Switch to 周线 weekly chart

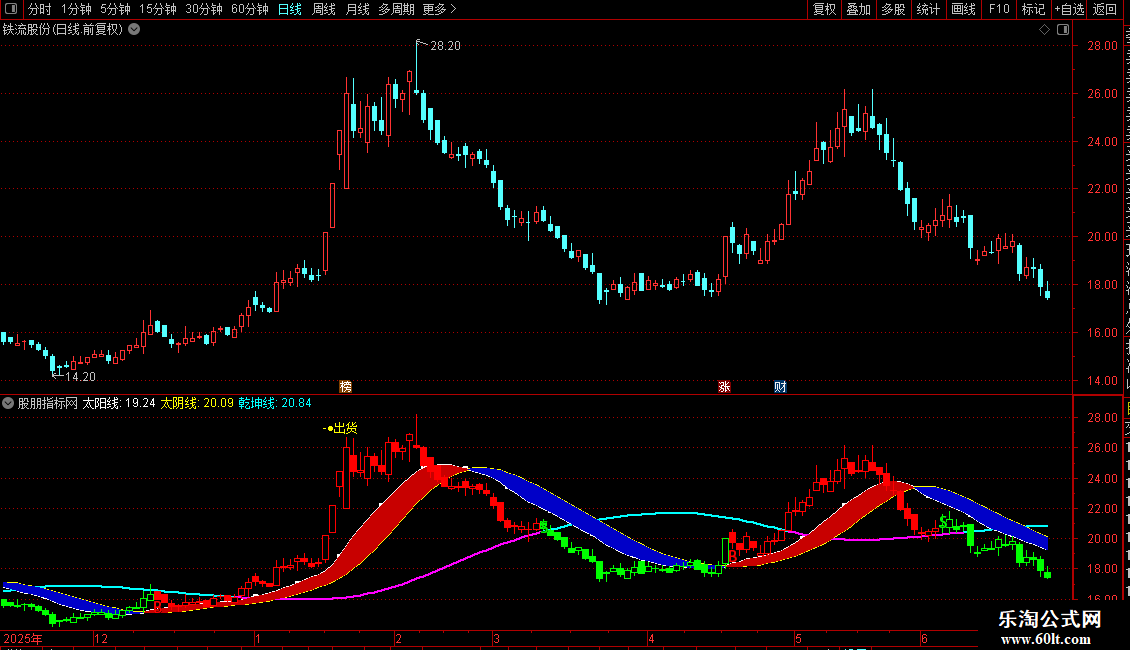pyautogui.click(x=324, y=9)
